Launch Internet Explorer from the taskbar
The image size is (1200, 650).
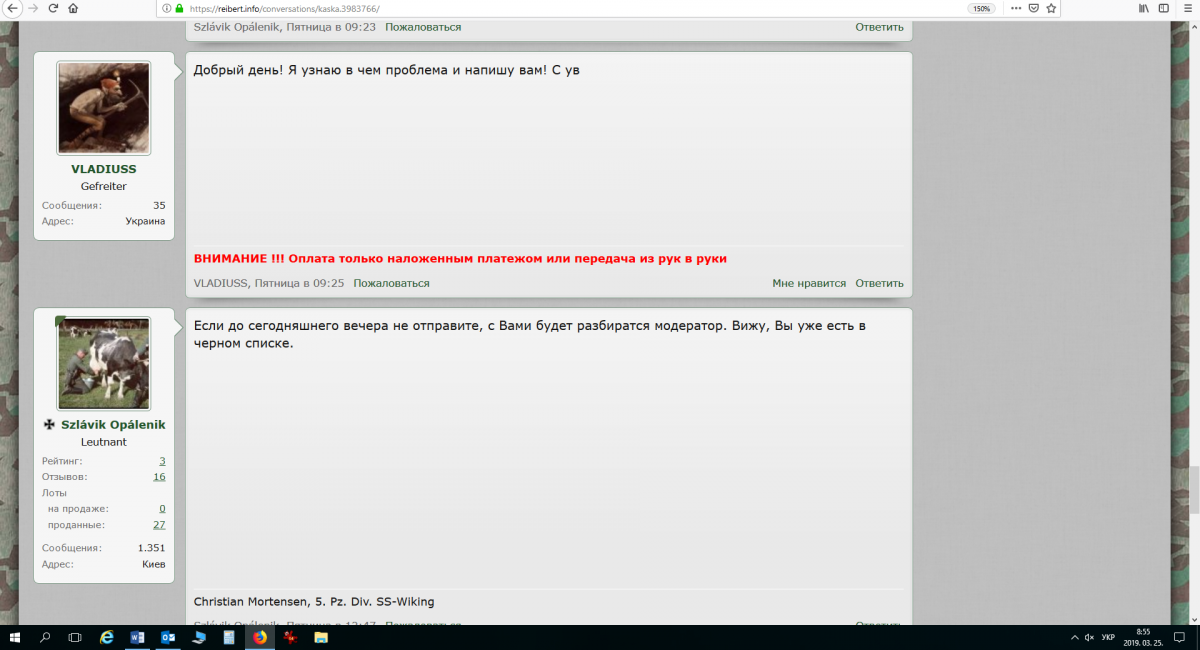pos(107,637)
